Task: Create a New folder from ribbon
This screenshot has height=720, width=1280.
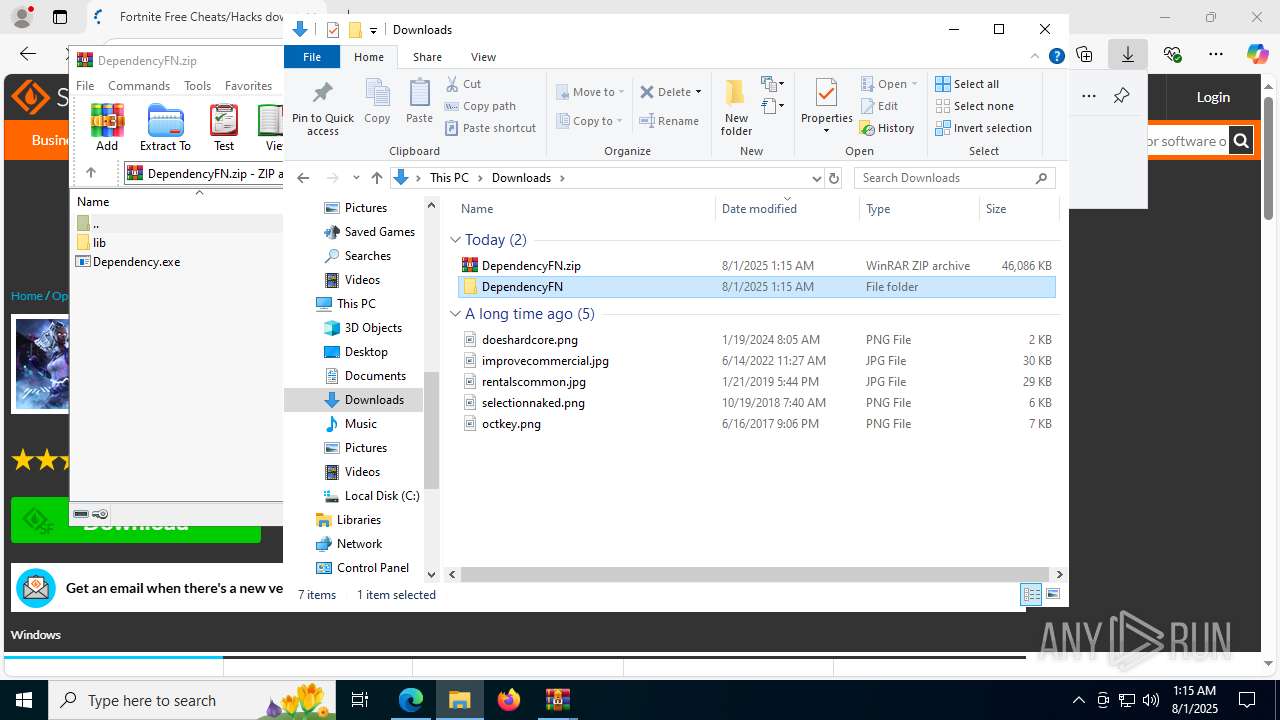Action: (x=736, y=108)
